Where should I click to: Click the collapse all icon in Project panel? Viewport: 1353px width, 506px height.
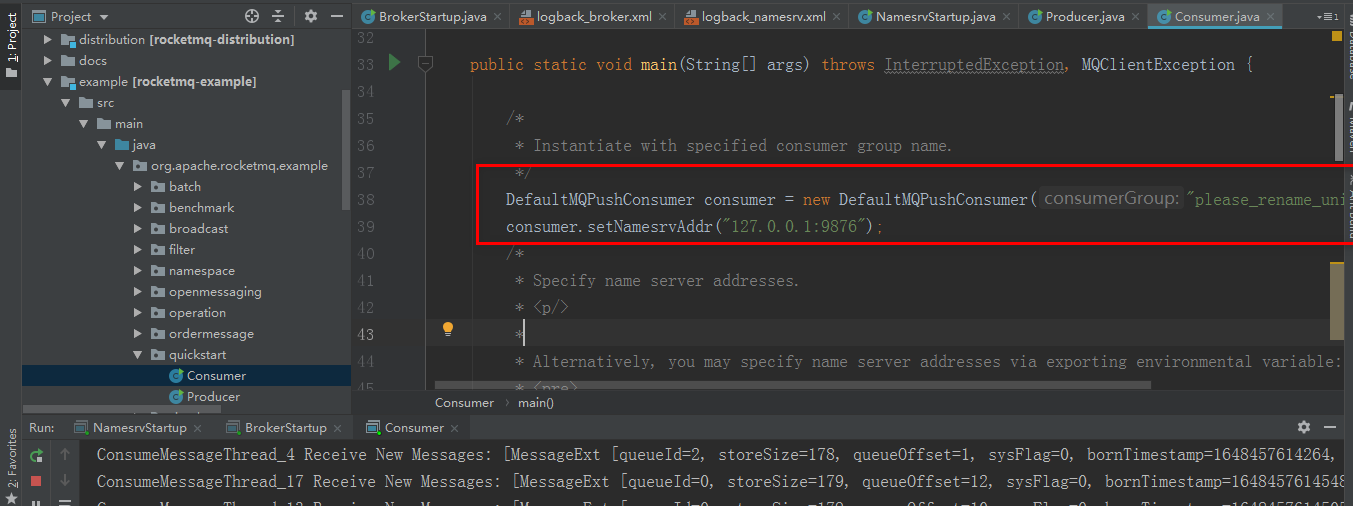click(278, 16)
